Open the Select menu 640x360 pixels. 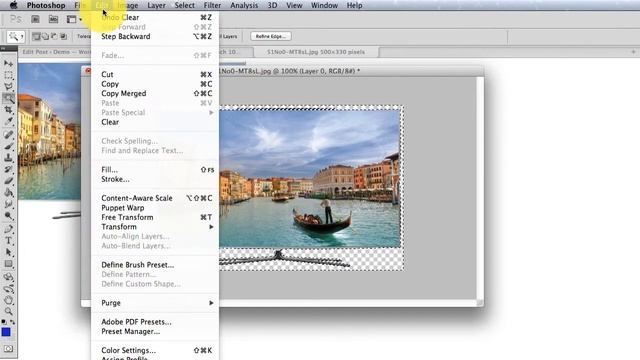pos(184,5)
